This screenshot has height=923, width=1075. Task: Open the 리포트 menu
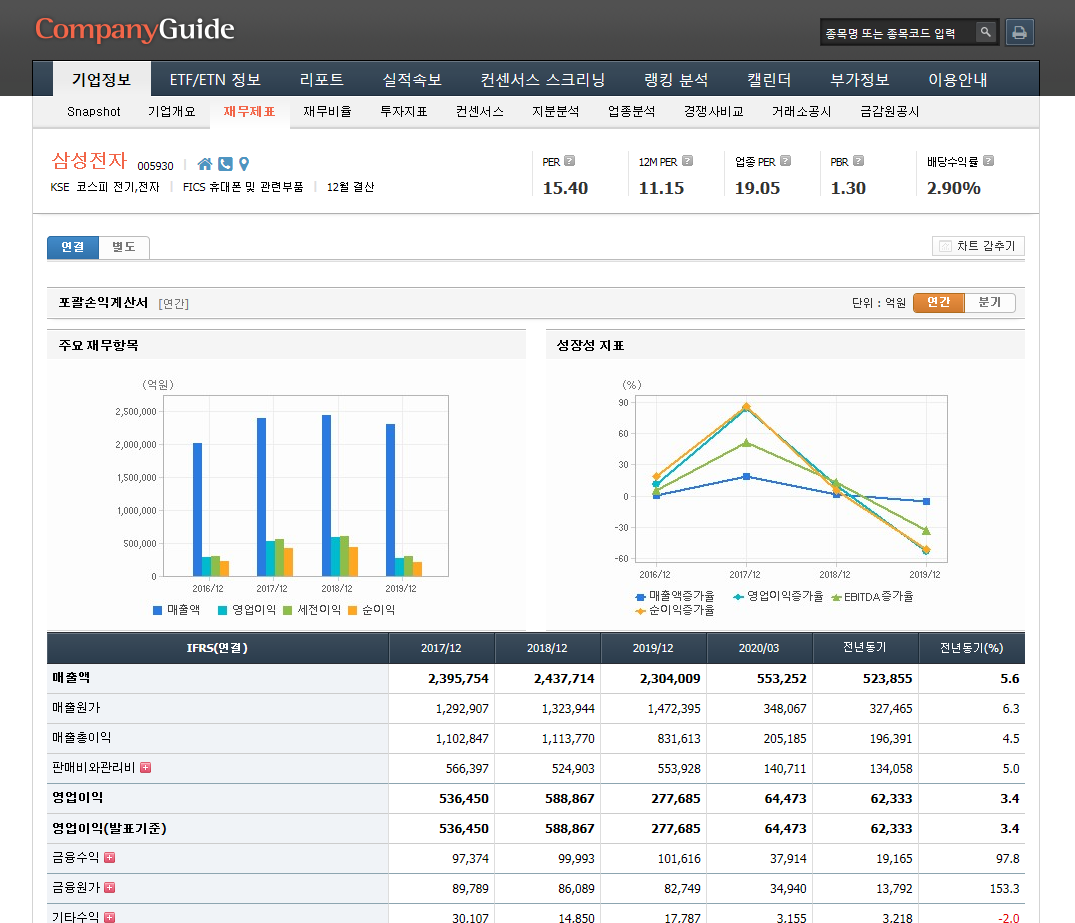322,80
